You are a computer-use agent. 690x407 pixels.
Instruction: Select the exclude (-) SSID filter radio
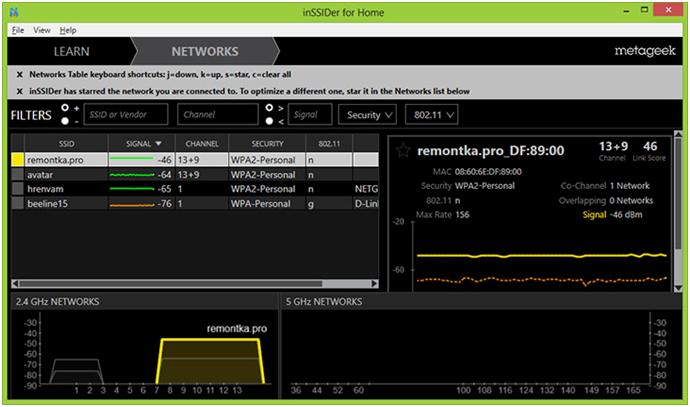[65, 121]
